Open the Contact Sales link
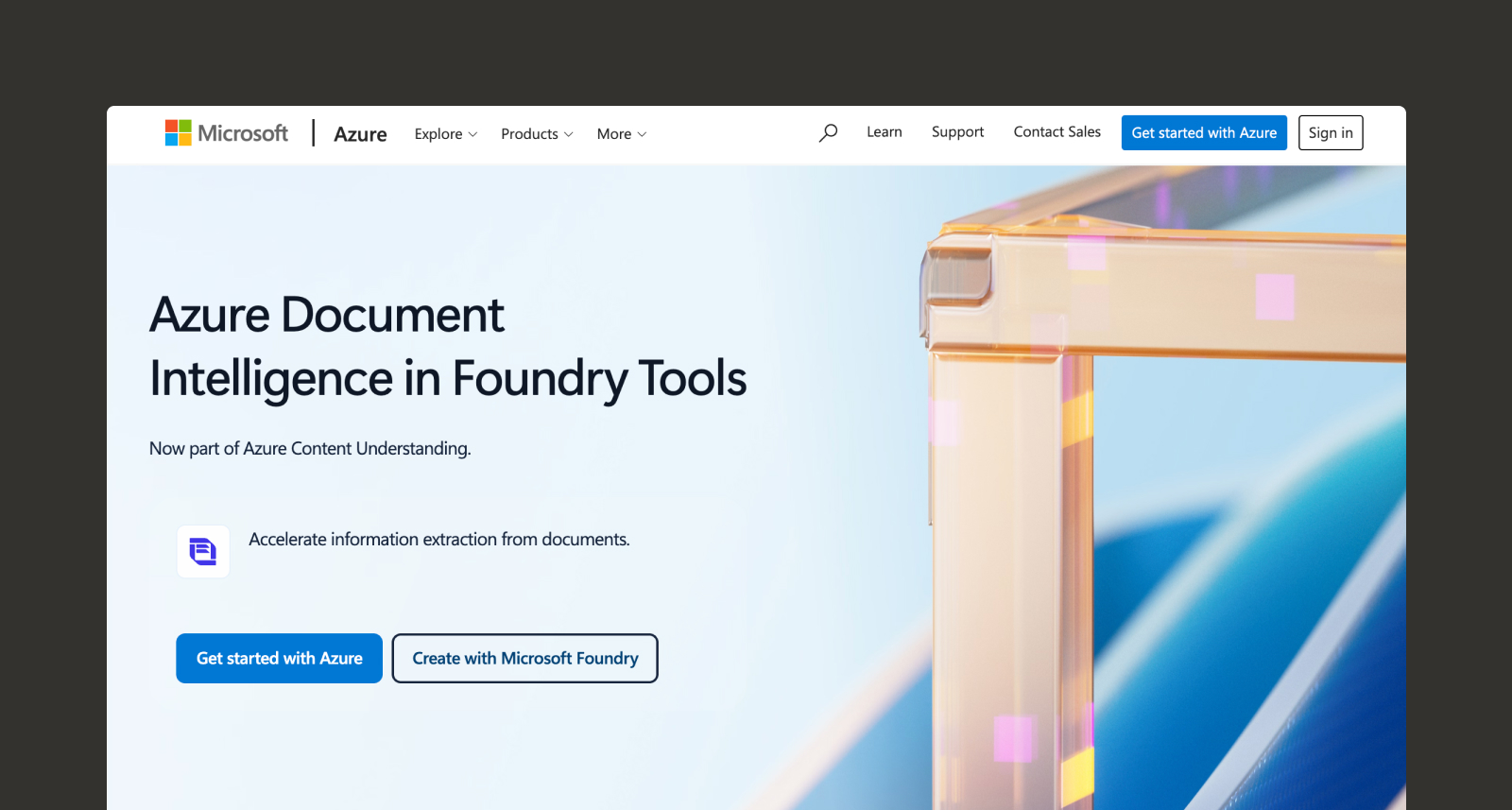This screenshot has width=1512, height=810. (x=1057, y=132)
